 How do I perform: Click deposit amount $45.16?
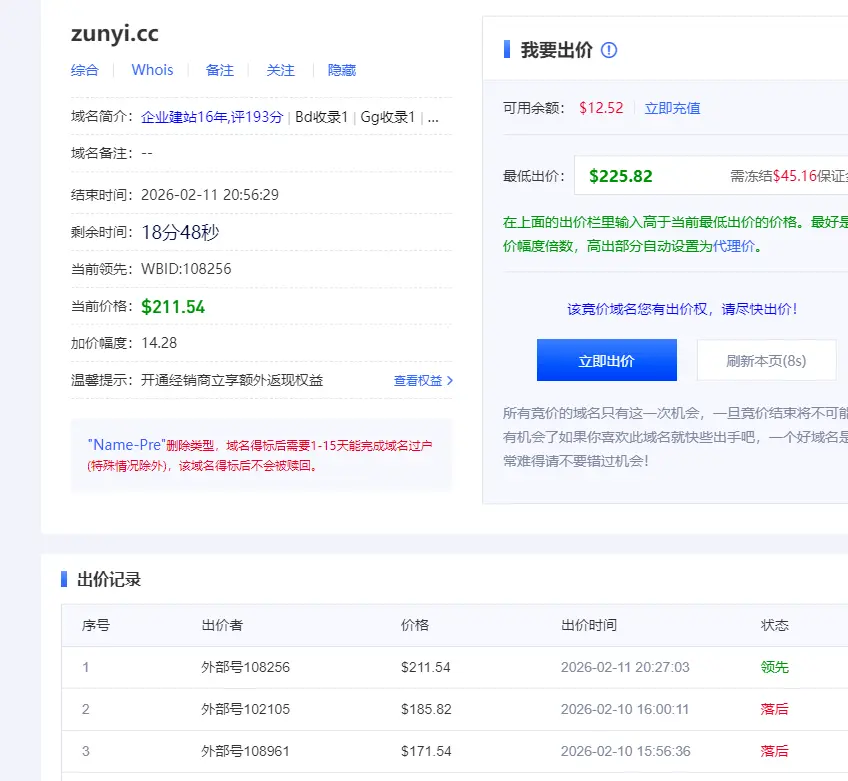click(x=794, y=176)
